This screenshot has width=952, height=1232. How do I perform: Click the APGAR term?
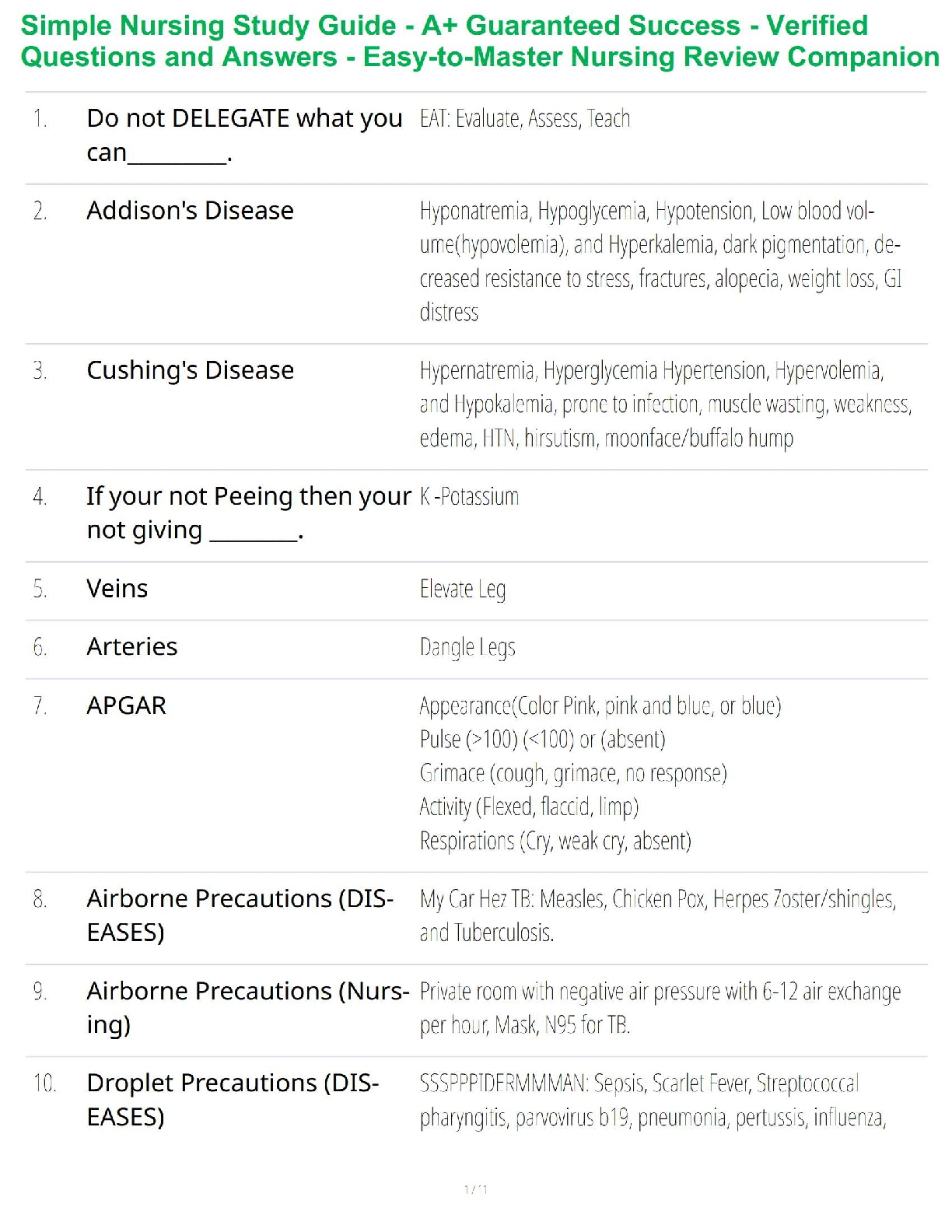126,706
